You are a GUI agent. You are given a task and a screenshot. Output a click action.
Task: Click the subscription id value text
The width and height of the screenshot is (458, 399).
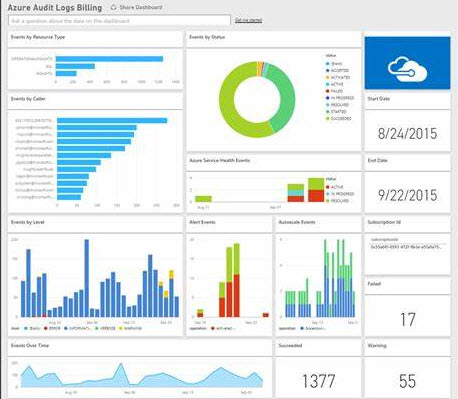point(406,247)
